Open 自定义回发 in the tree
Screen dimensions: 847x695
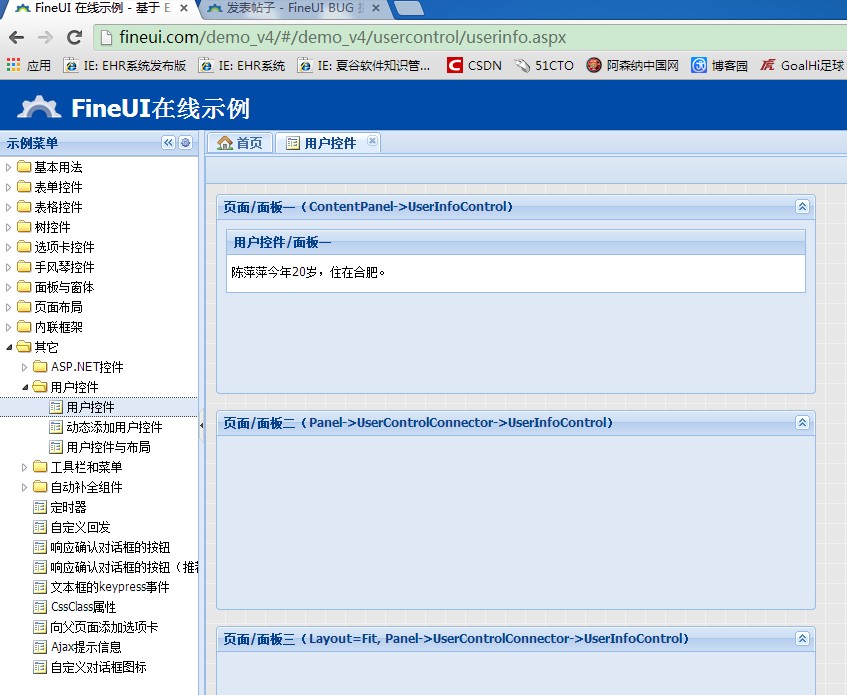[x=80, y=527]
